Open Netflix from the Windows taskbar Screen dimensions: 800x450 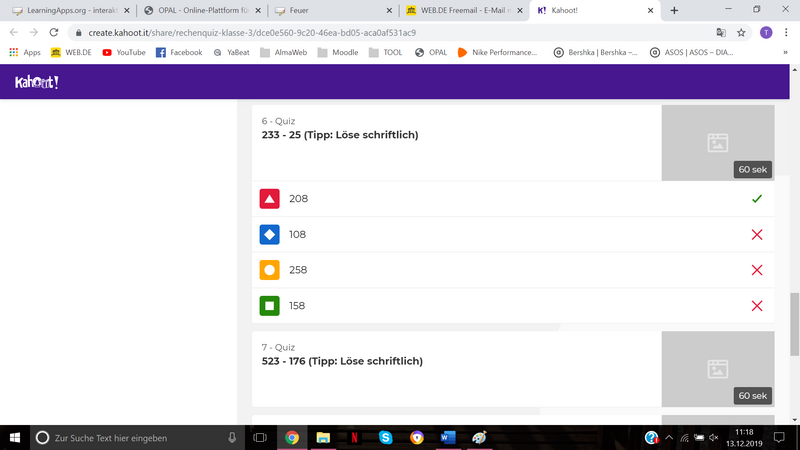354,437
